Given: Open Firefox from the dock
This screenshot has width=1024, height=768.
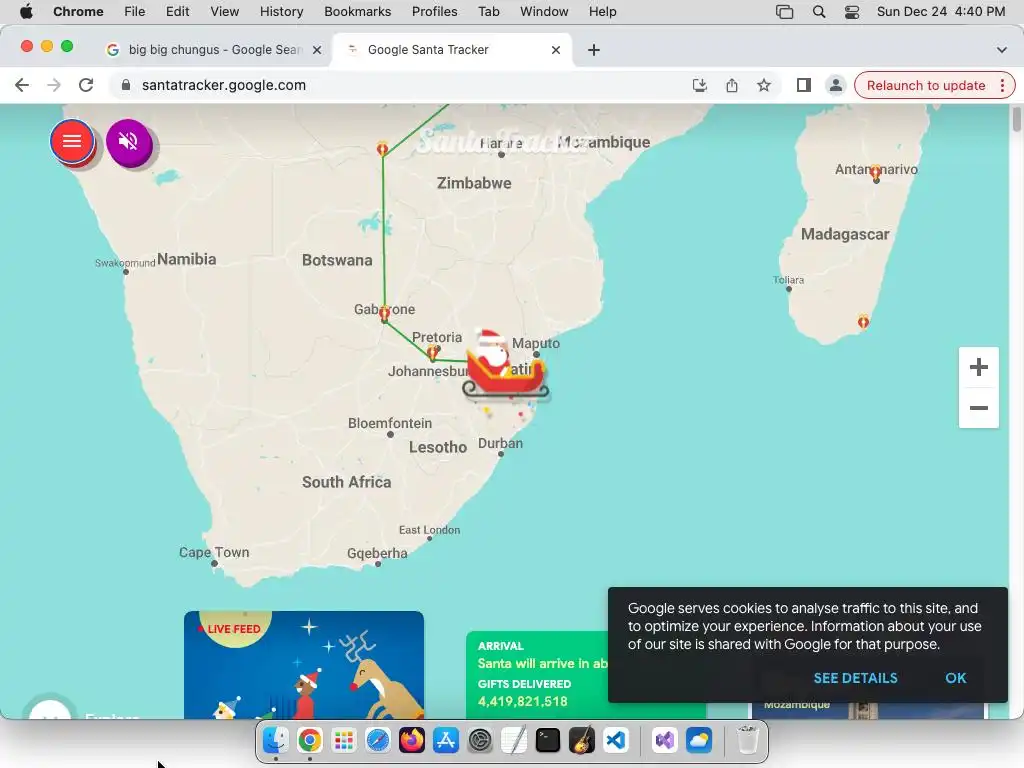Looking at the screenshot, I should pyautogui.click(x=411, y=740).
